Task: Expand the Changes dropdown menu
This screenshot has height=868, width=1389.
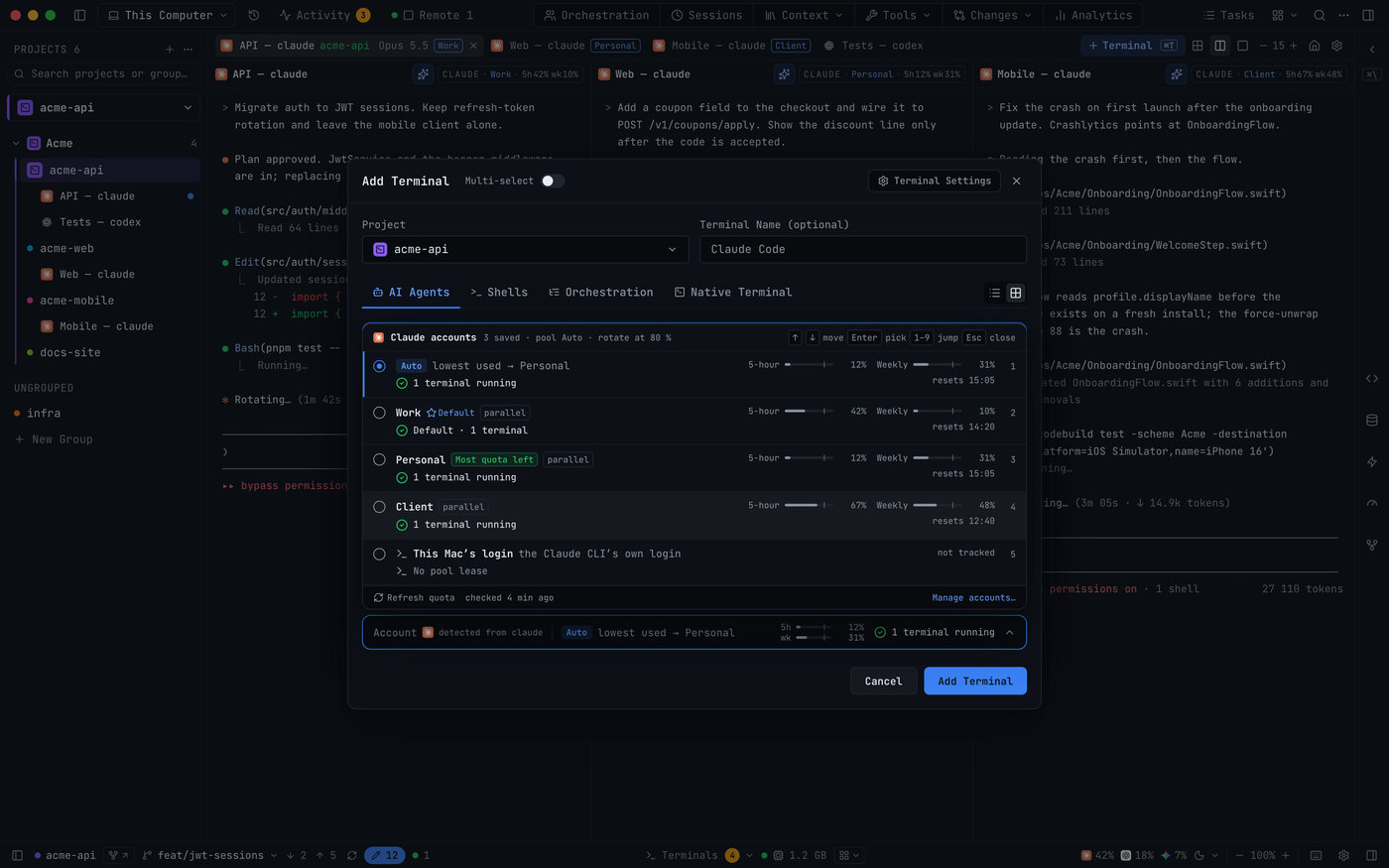Action: (992, 15)
